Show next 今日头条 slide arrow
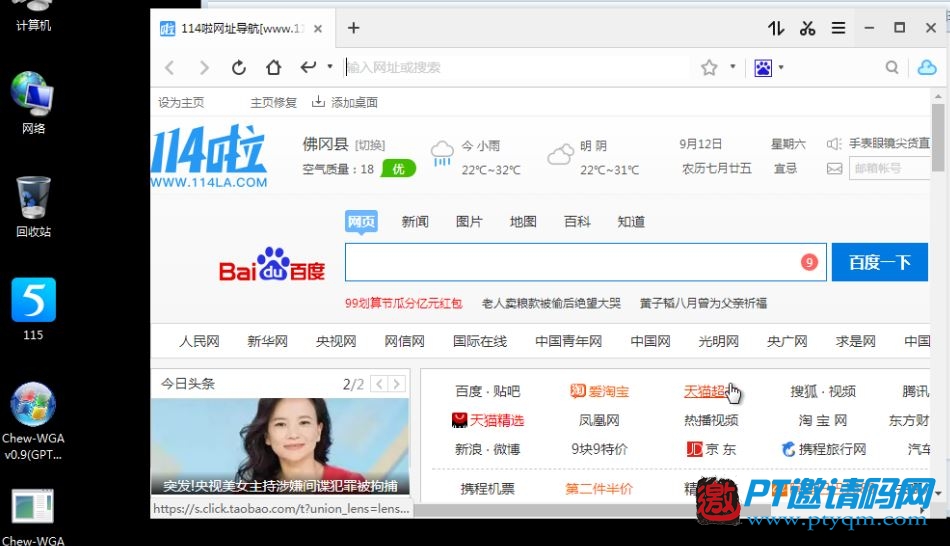Screen dimensions: 950x546 coord(396,384)
